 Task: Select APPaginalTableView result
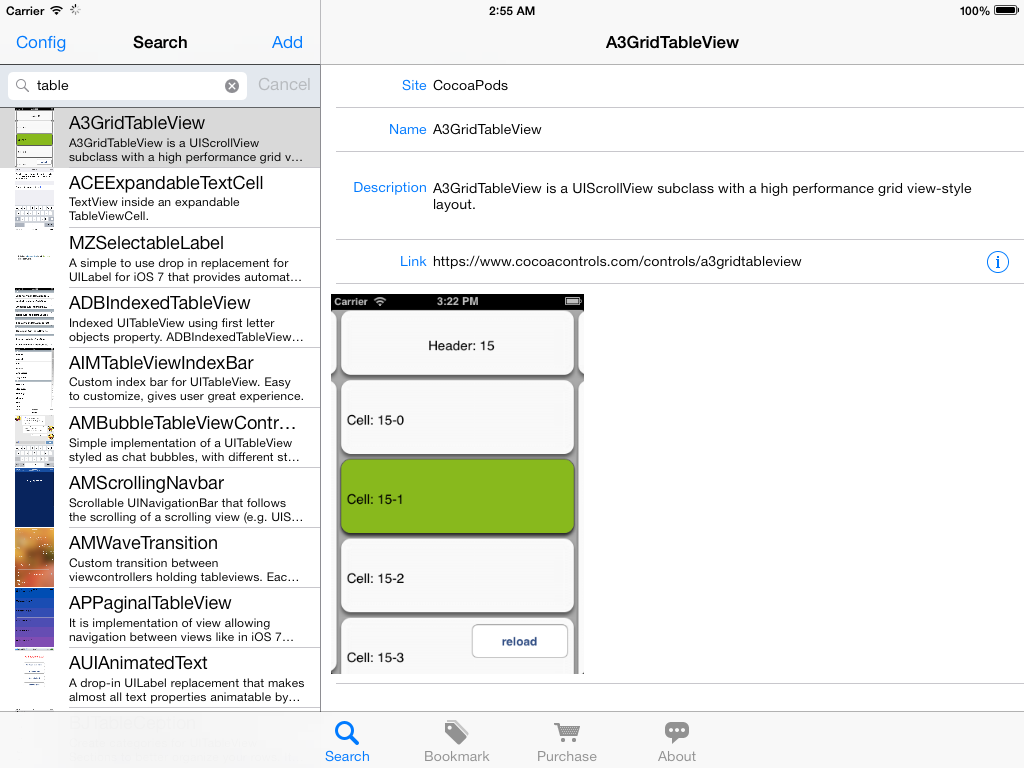[160, 618]
